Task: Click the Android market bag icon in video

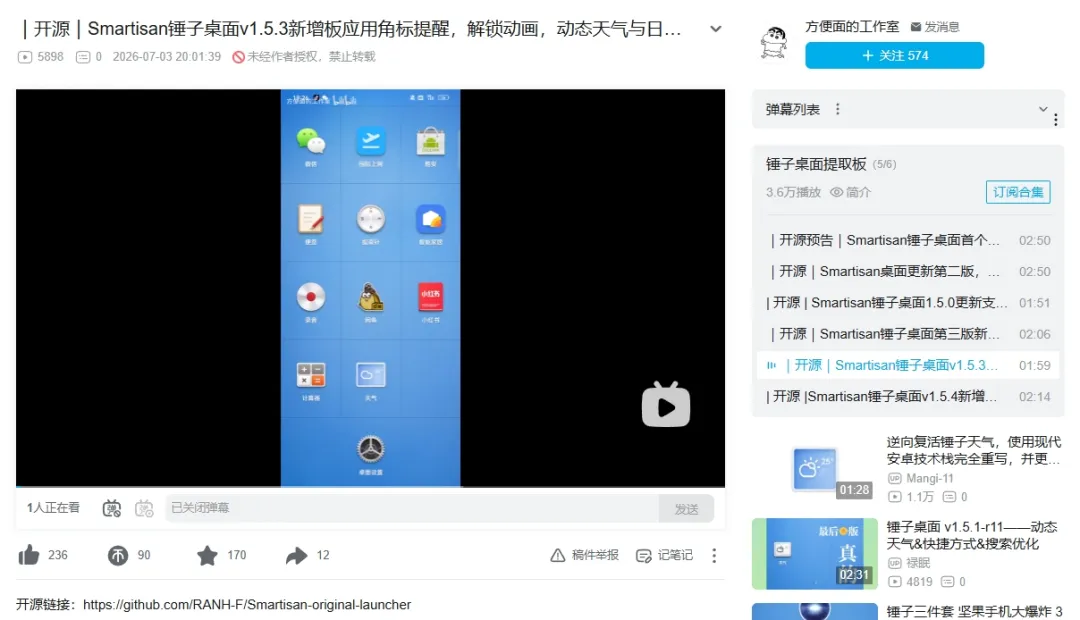Action: [x=430, y=142]
